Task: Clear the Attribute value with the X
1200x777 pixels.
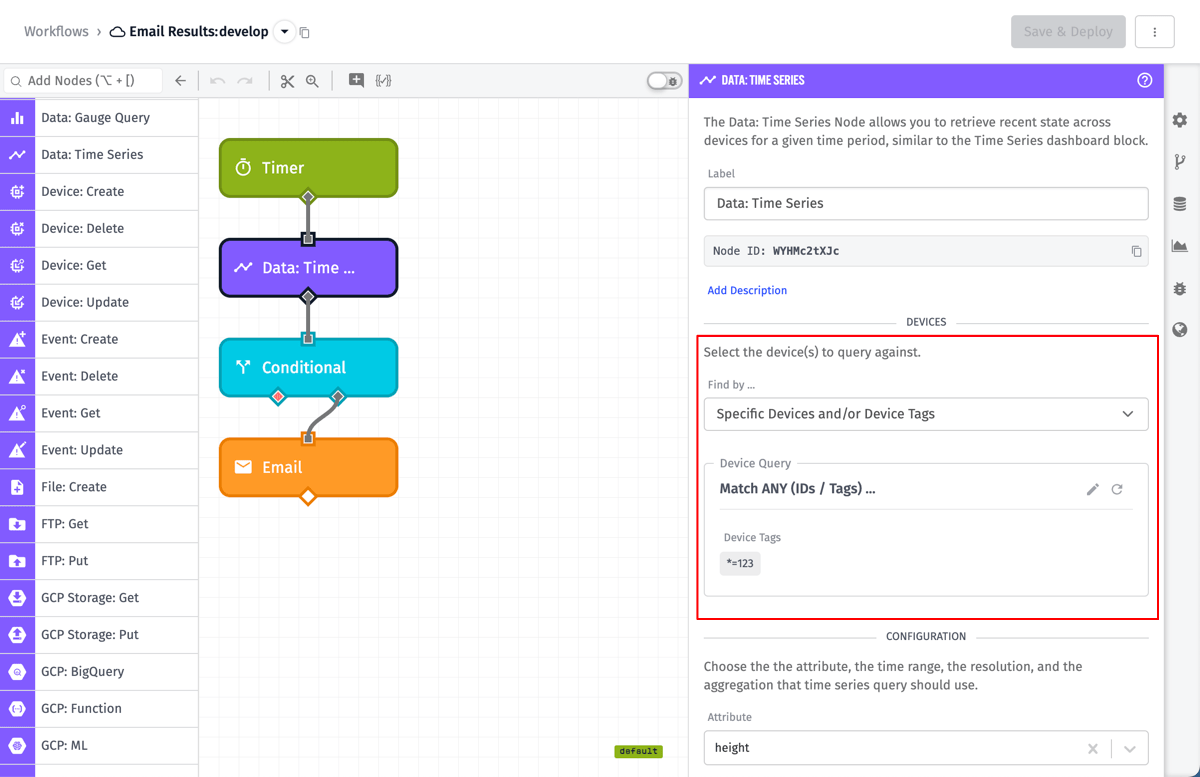Action: (x=1093, y=748)
